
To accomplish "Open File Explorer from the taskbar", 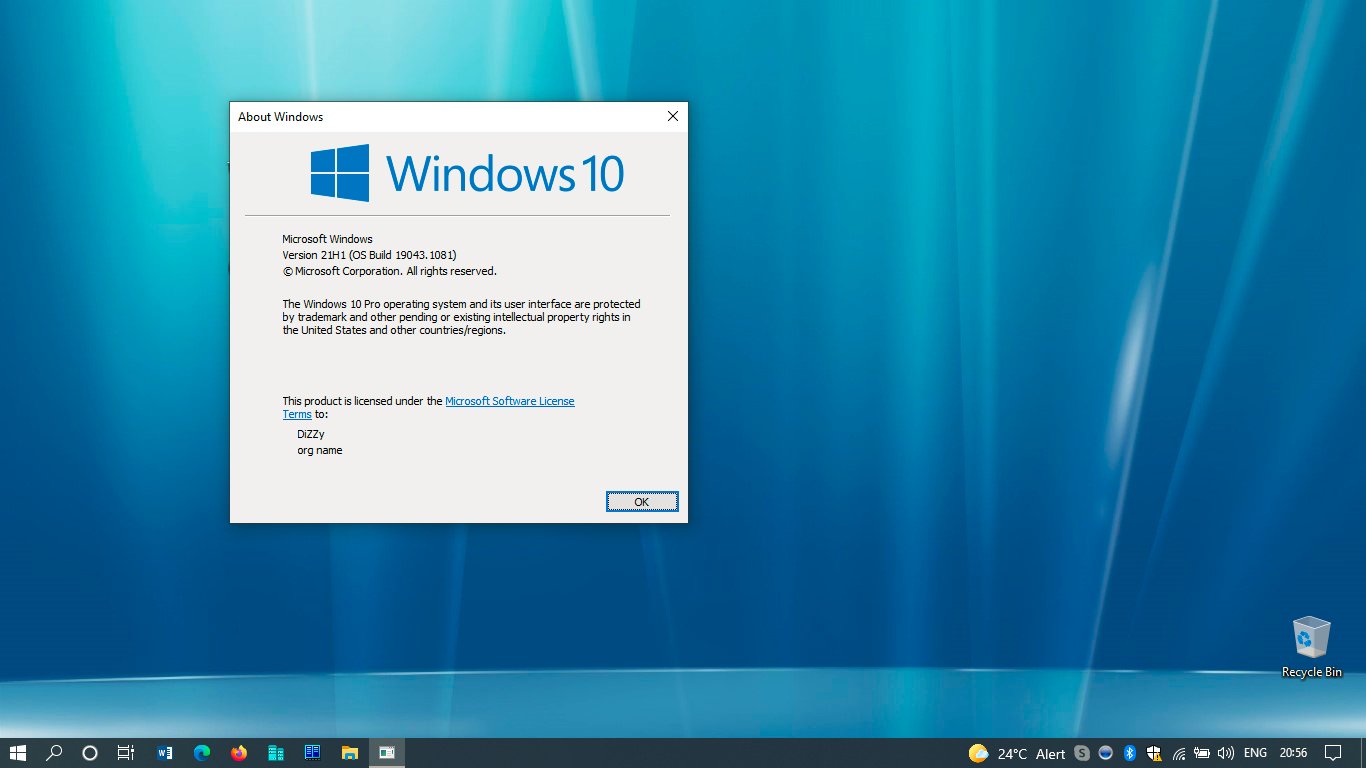I will (349, 753).
